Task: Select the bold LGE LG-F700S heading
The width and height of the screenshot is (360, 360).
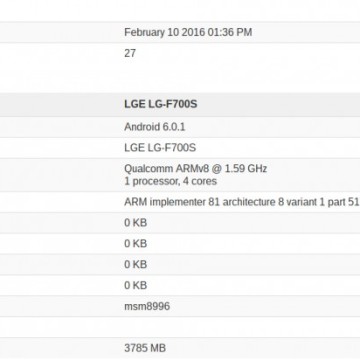Action: click(x=161, y=104)
